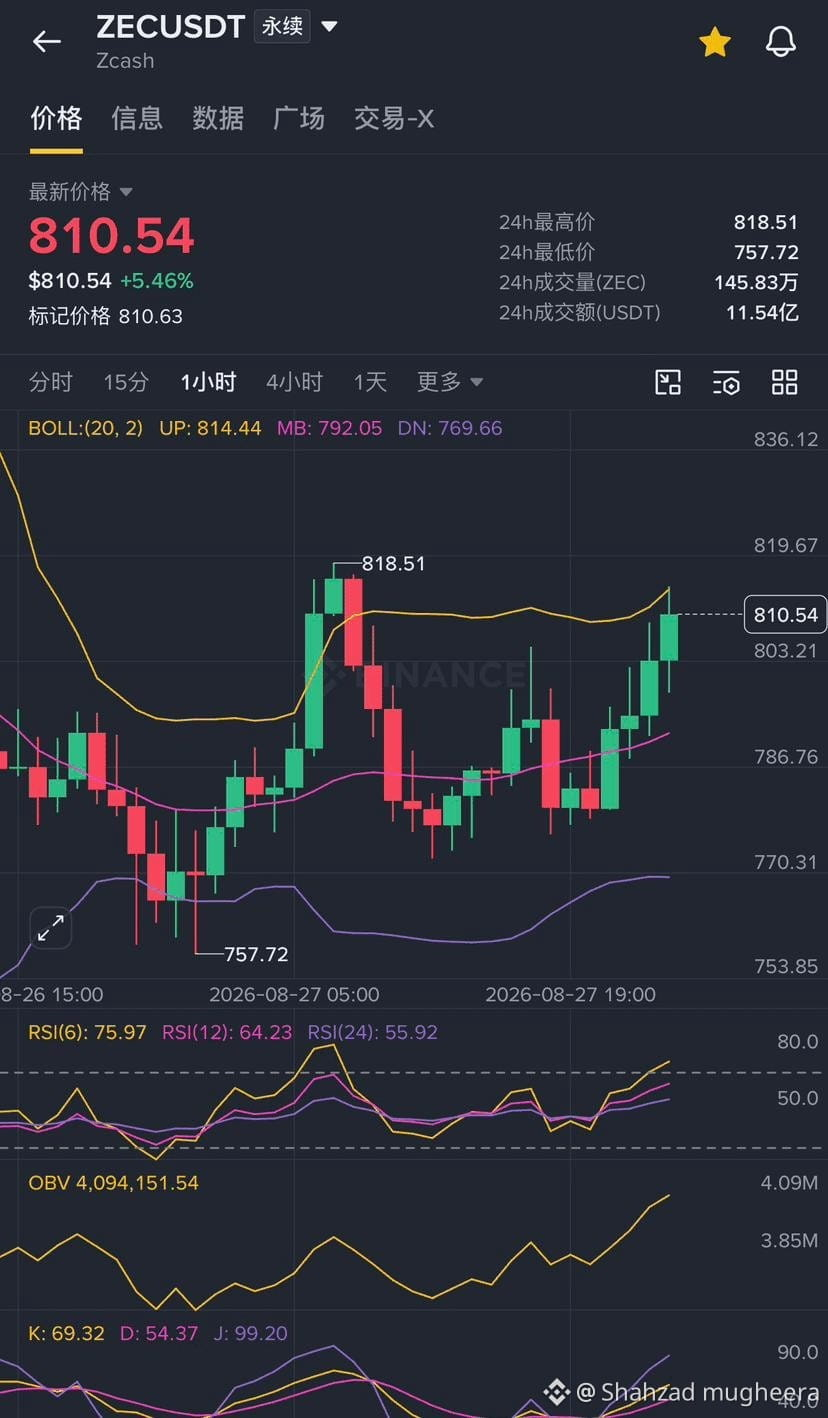Tap the large red 810.54 latest price
The height and width of the screenshot is (1418, 828).
(111, 236)
